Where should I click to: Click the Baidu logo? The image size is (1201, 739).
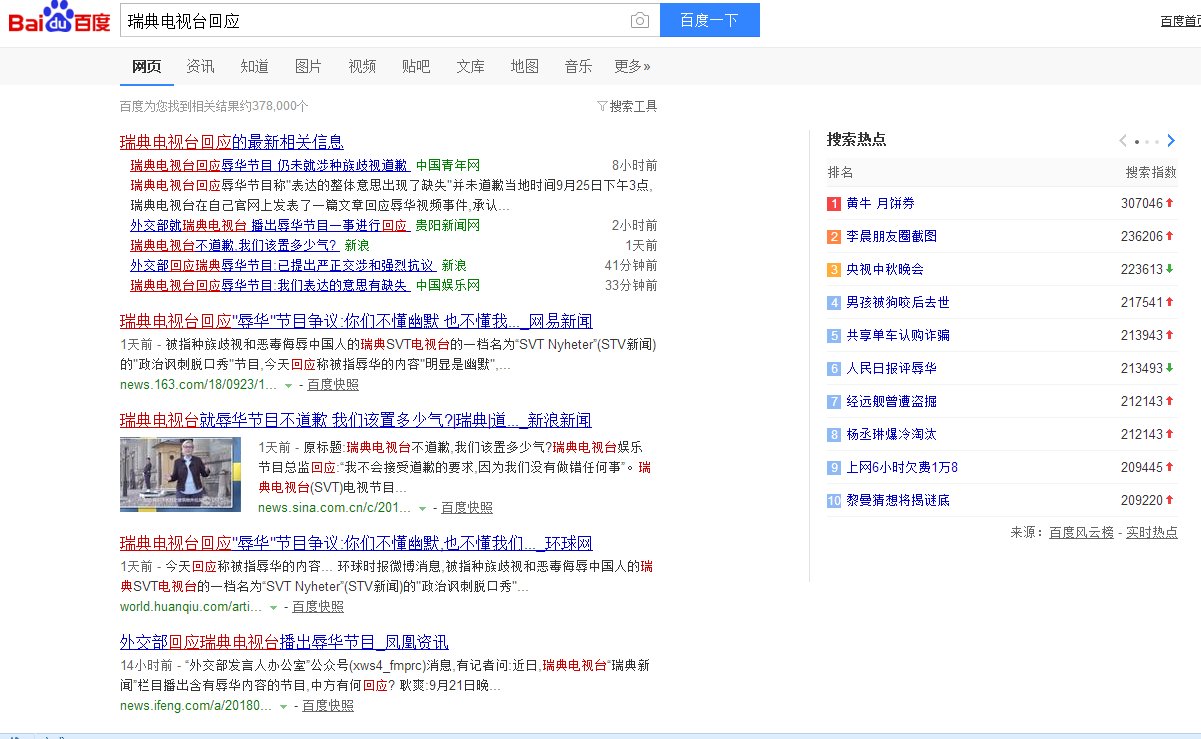point(60,20)
